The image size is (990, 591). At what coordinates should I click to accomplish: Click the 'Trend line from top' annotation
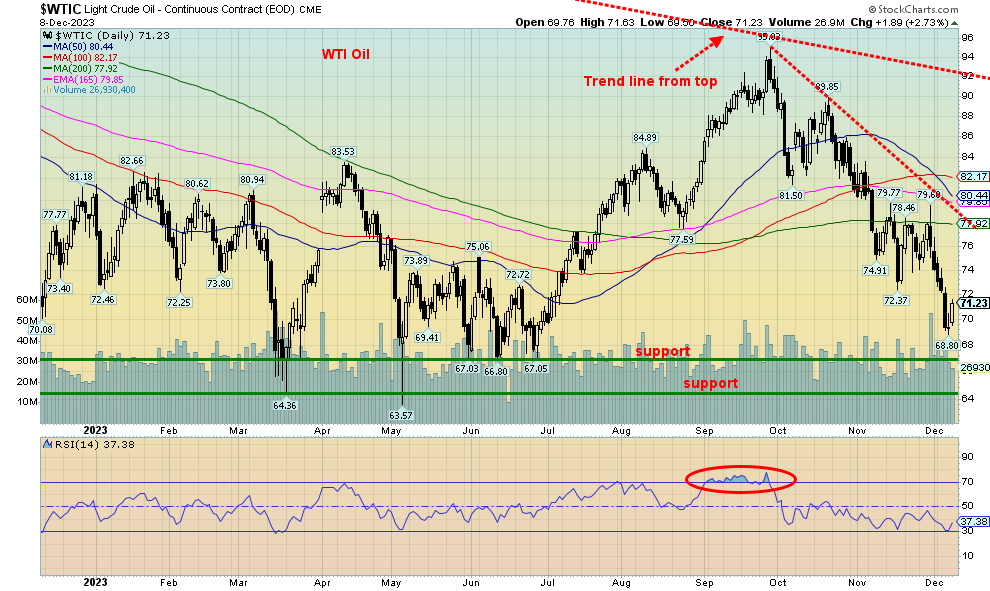point(650,81)
